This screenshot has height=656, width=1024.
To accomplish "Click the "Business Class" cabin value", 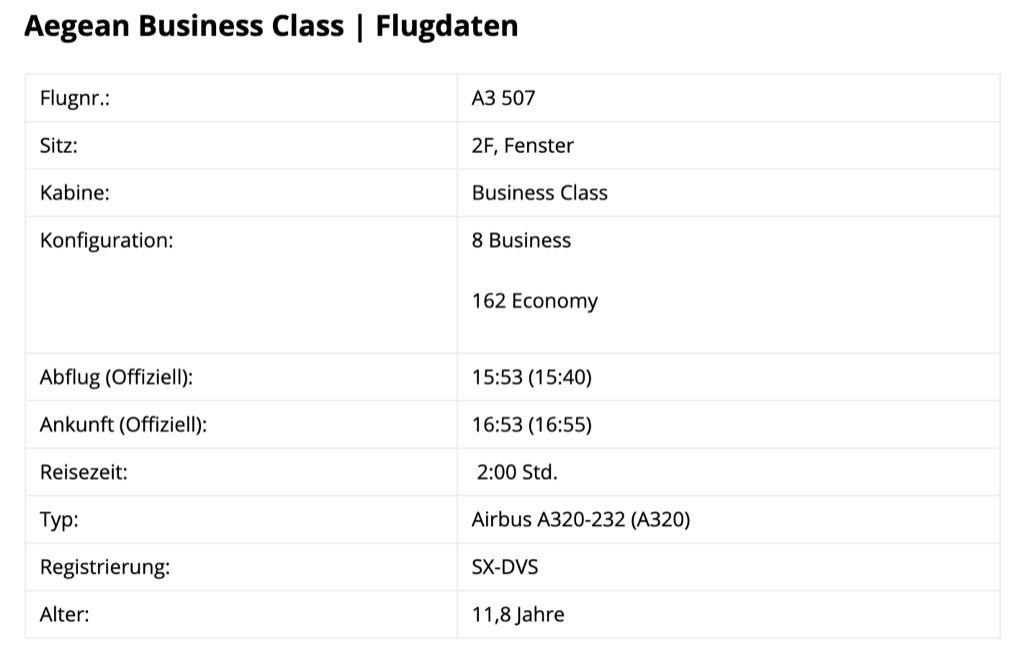I will (x=539, y=193).
